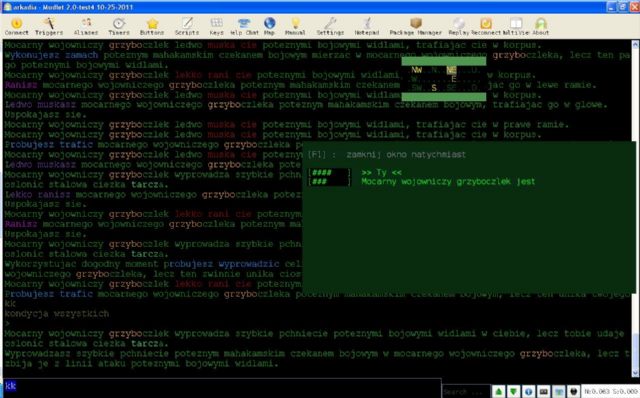The height and width of the screenshot is (398, 640).
Task: Click the green search-down arrow
Action: pos(513,391)
